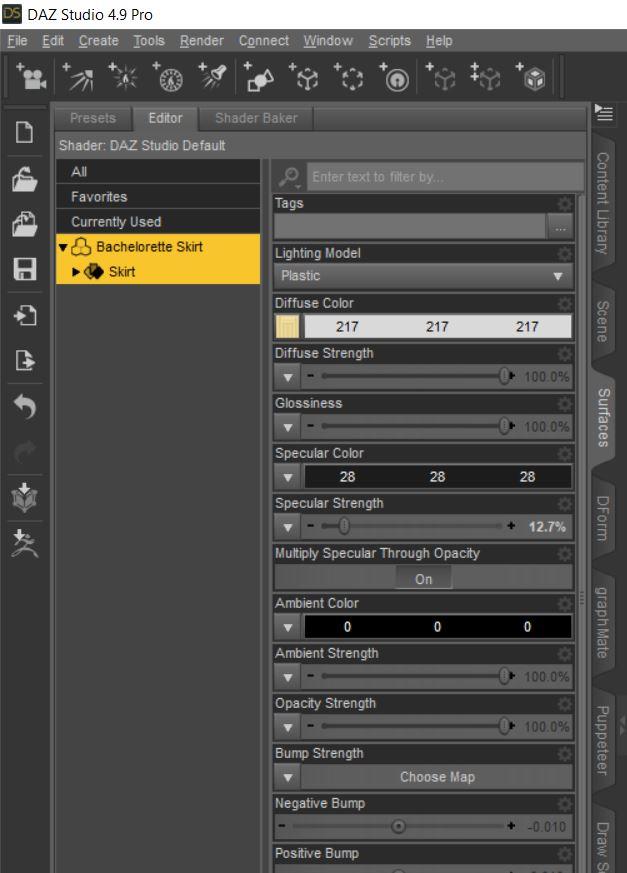
Task: Toggle Multiply Specular Through Opacity On
Action: click(423, 579)
